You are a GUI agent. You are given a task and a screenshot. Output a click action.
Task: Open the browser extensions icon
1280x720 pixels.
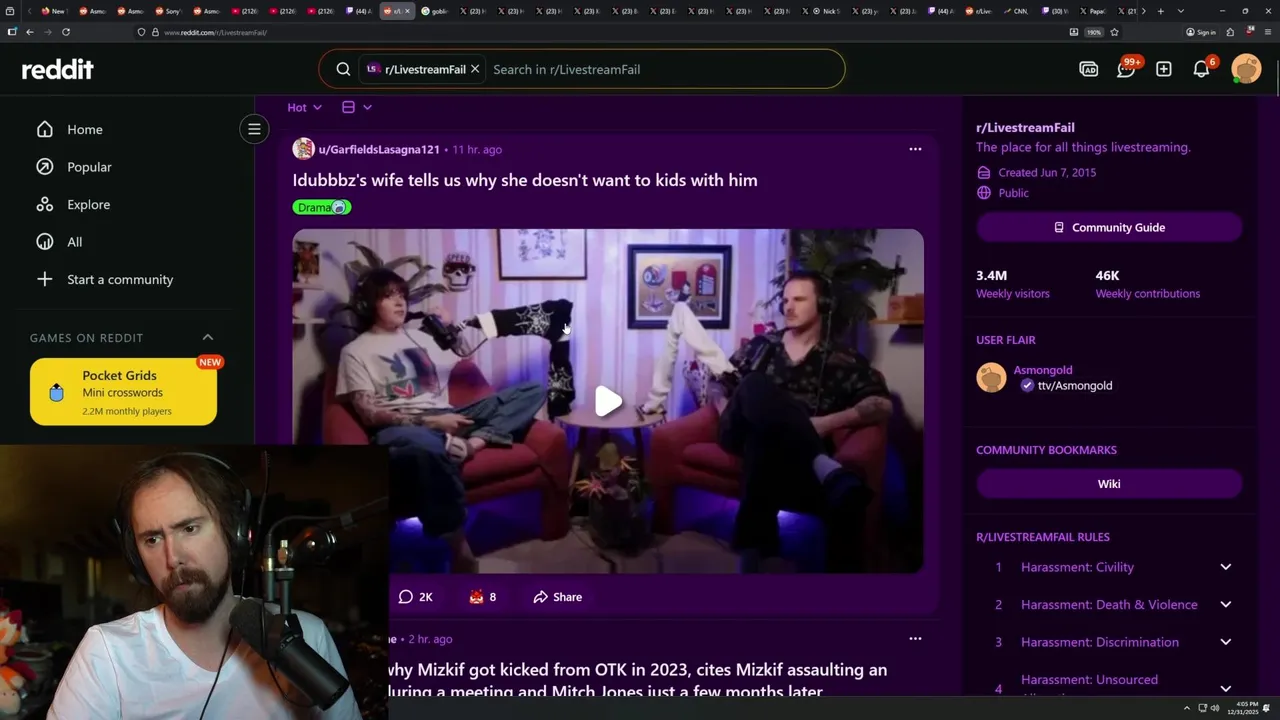(x=1230, y=32)
